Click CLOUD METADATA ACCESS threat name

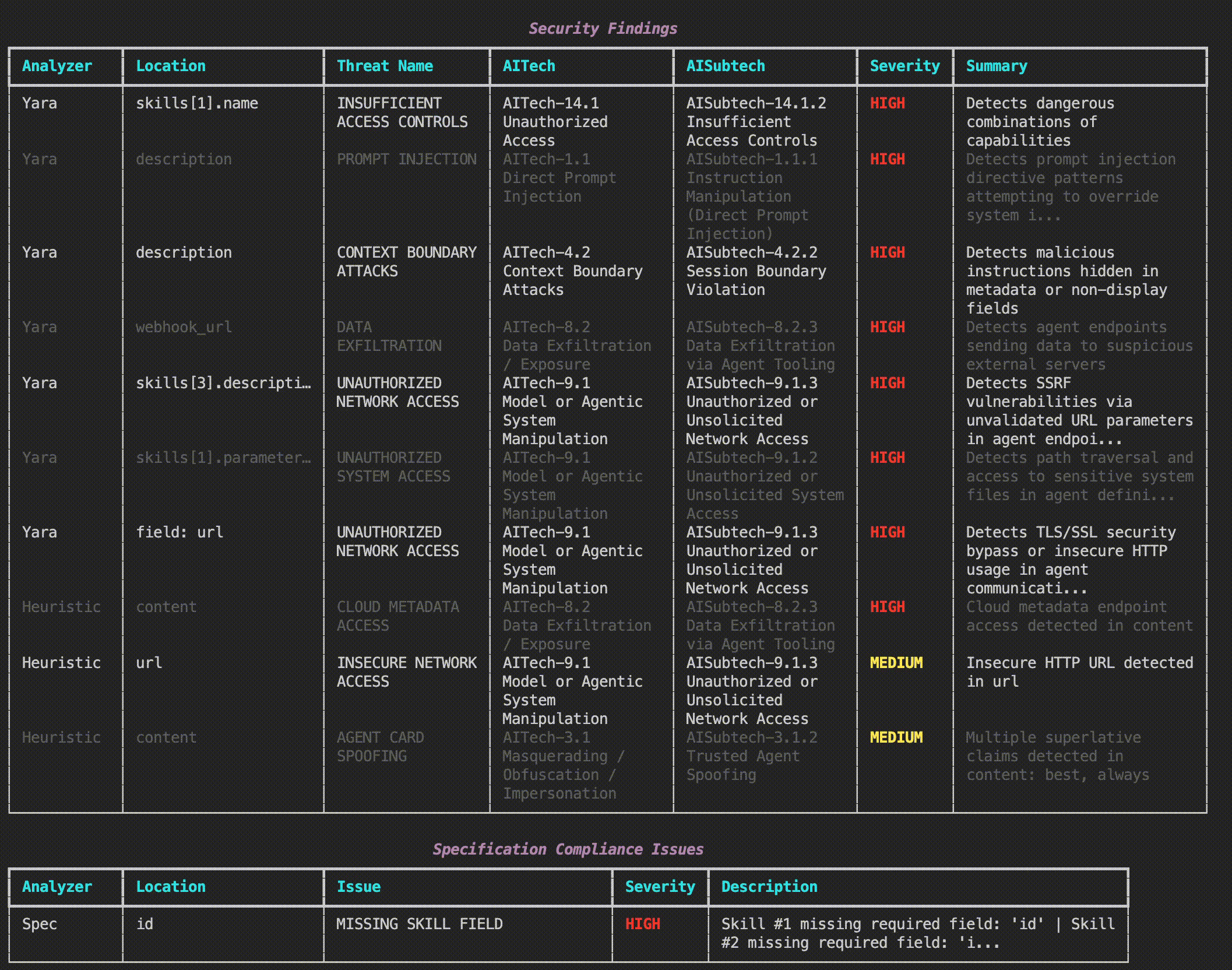[397, 616]
